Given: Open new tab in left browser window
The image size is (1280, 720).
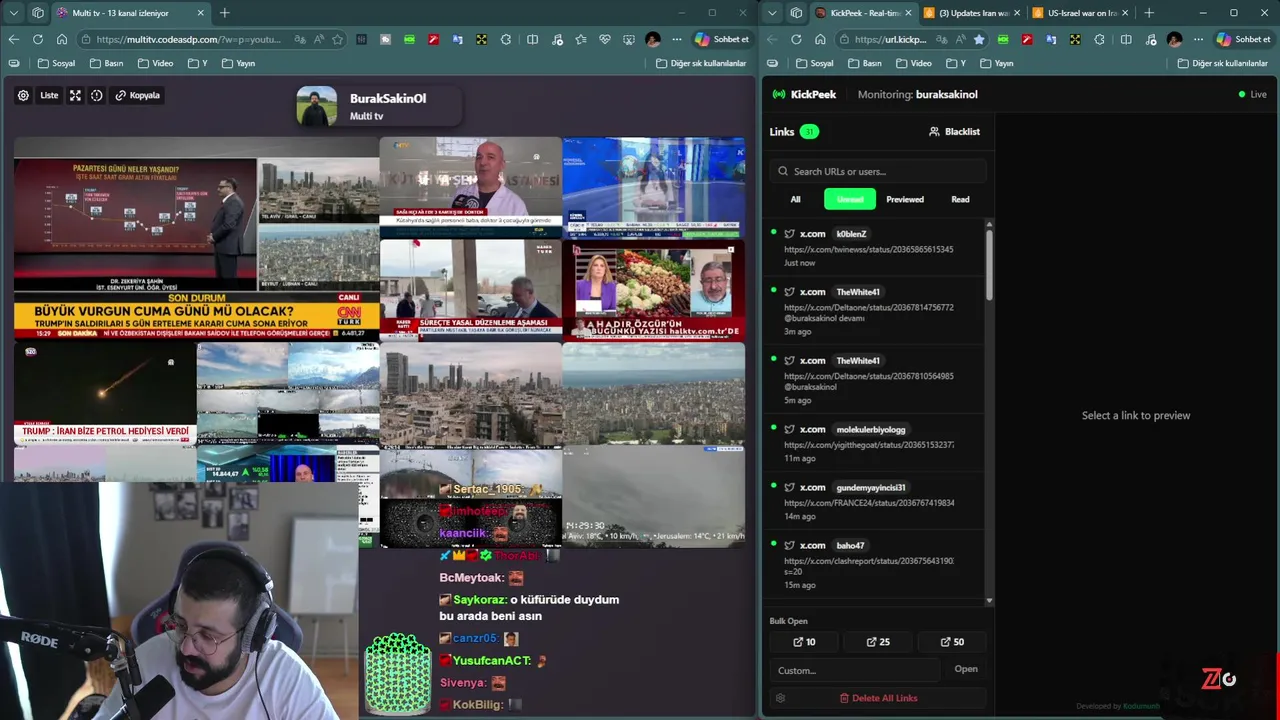Looking at the screenshot, I should click(224, 13).
